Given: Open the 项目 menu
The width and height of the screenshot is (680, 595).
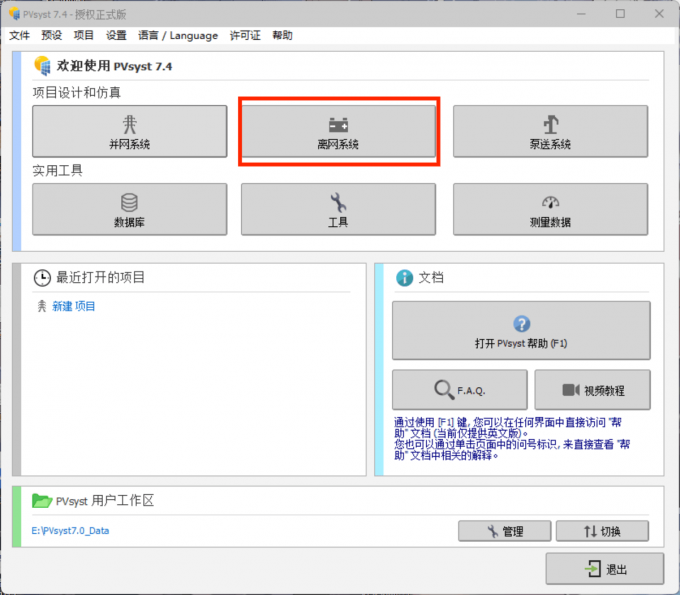Looking at the screenshot, I should tap(84, 35).
